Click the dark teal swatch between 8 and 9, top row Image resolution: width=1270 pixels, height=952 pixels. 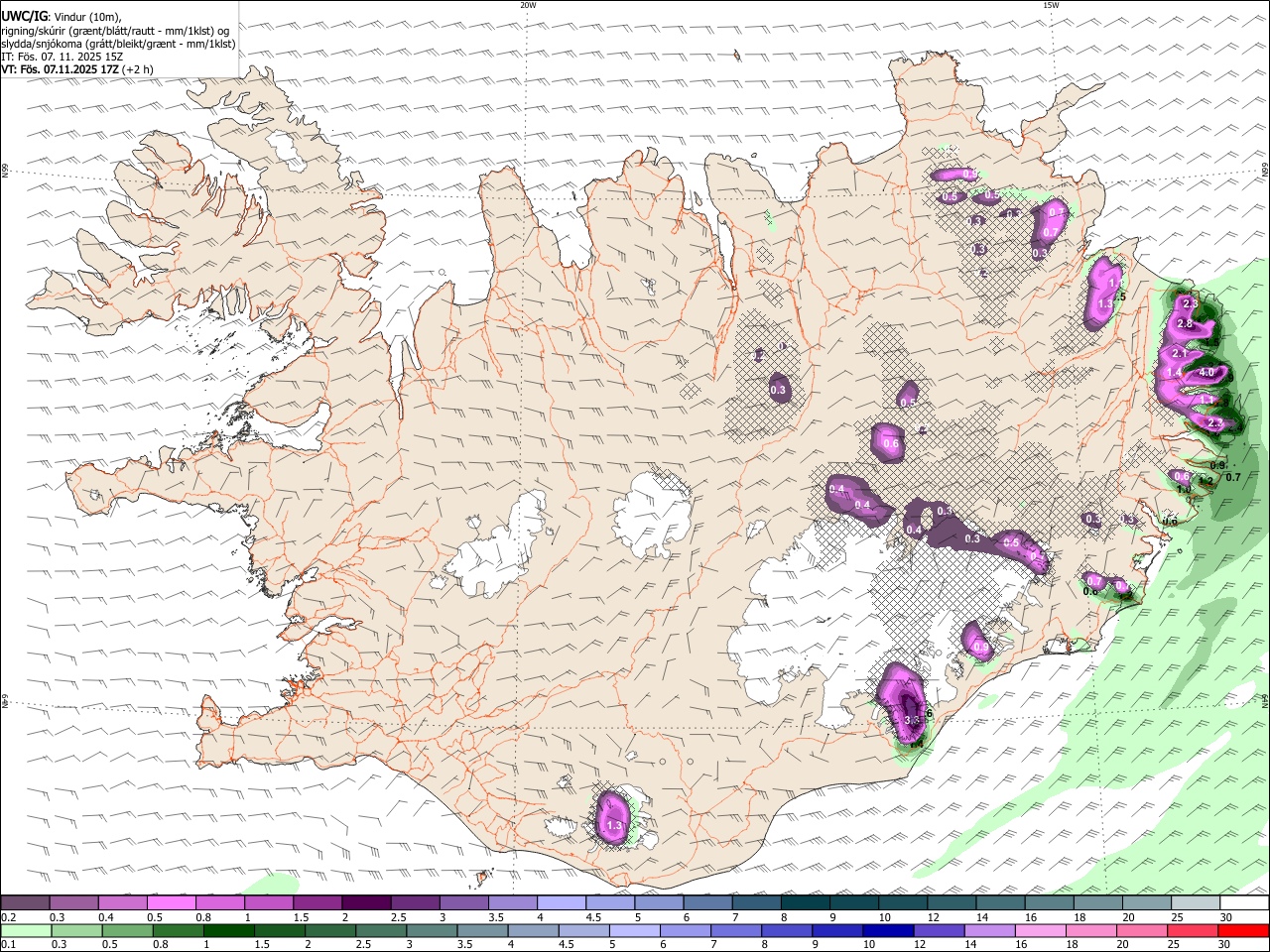coord(806,902)
